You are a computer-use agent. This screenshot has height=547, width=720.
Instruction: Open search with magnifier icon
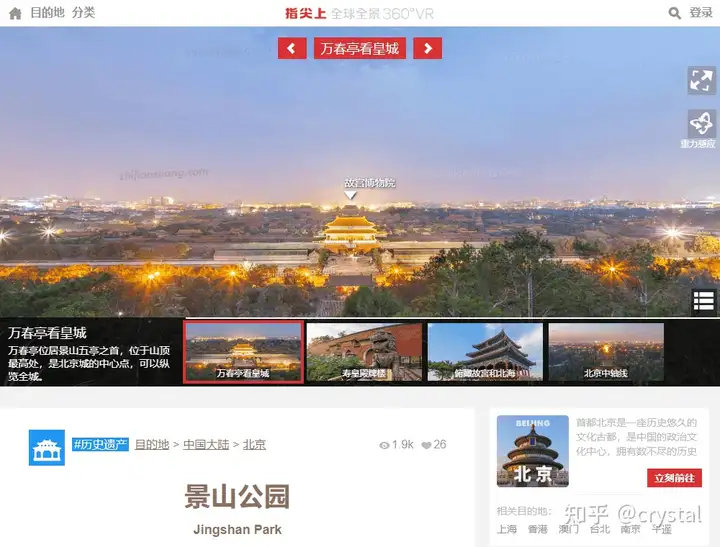[x=674, y=13]
